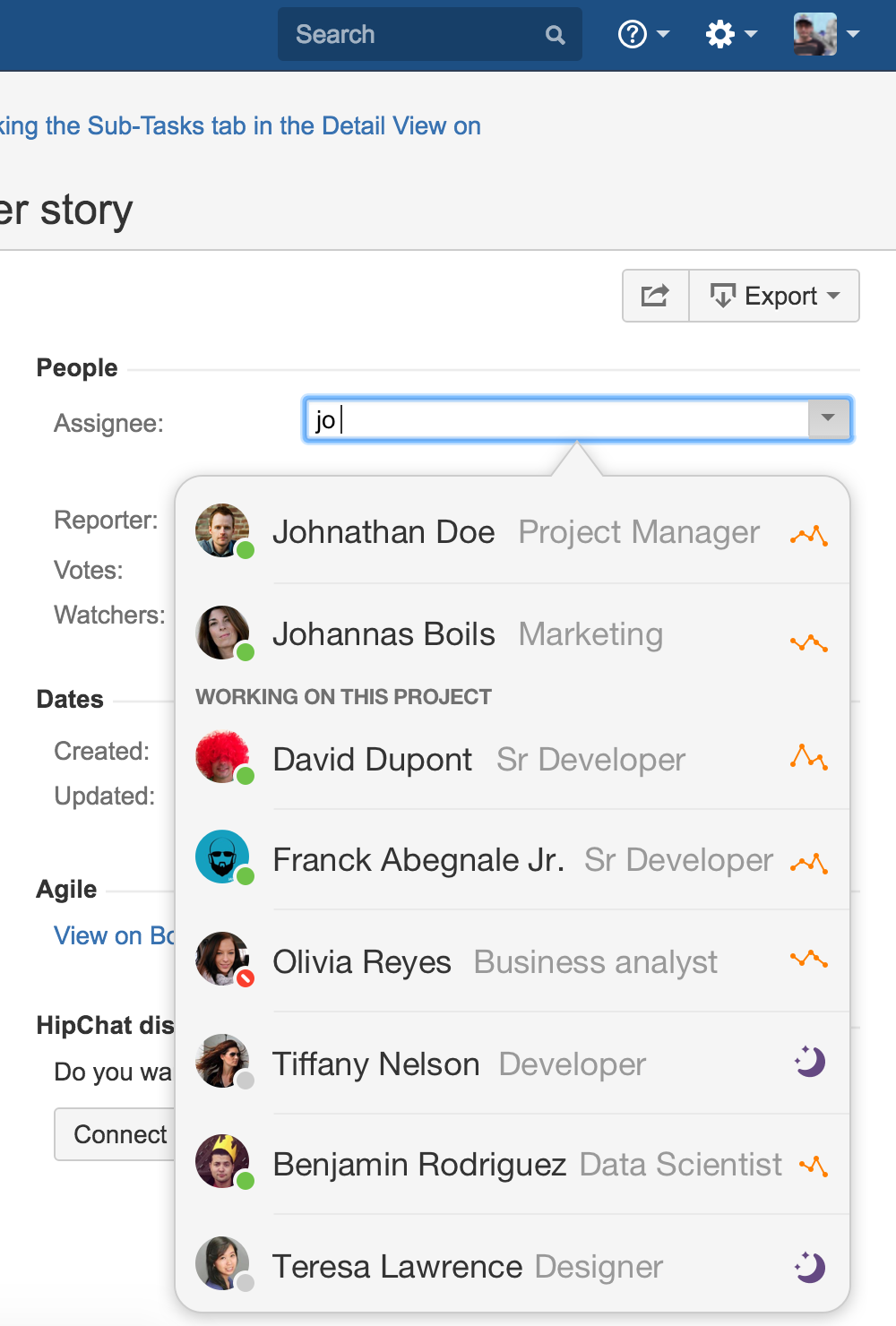896x1326 pixels.
Task: Click the settings gear icon
Action: click(722, 34)
